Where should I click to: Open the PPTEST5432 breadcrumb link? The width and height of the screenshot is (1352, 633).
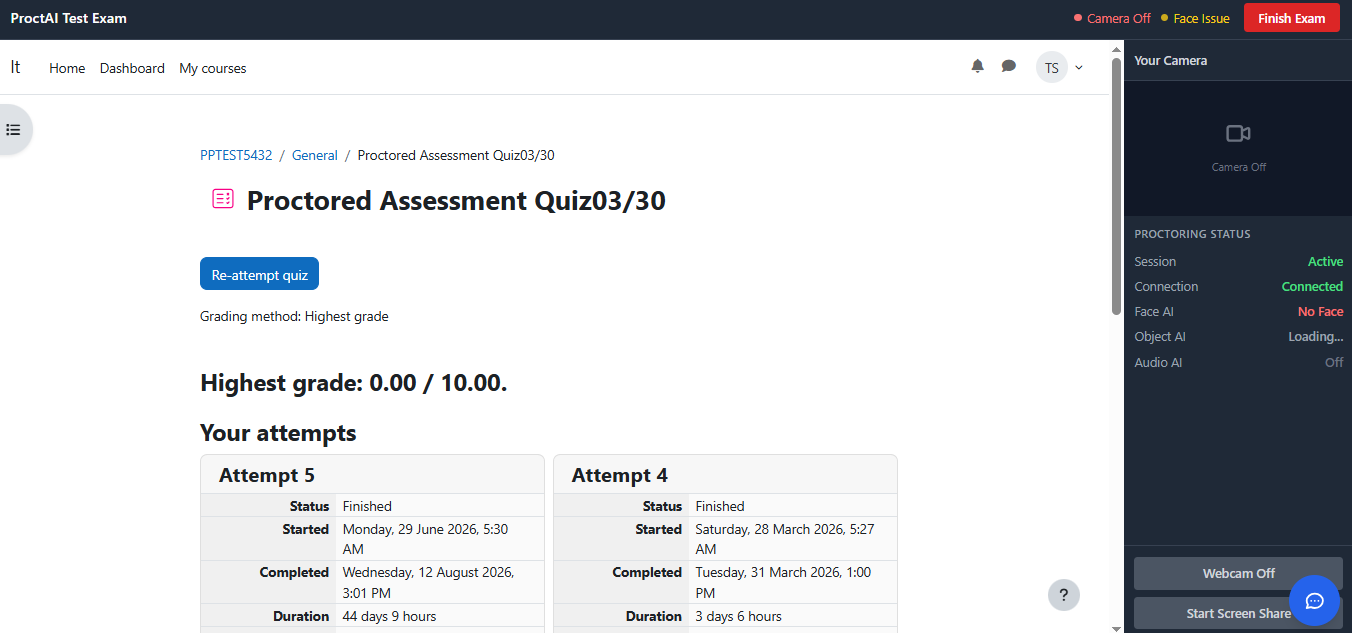pyautogui.click(x=236, y=155)
